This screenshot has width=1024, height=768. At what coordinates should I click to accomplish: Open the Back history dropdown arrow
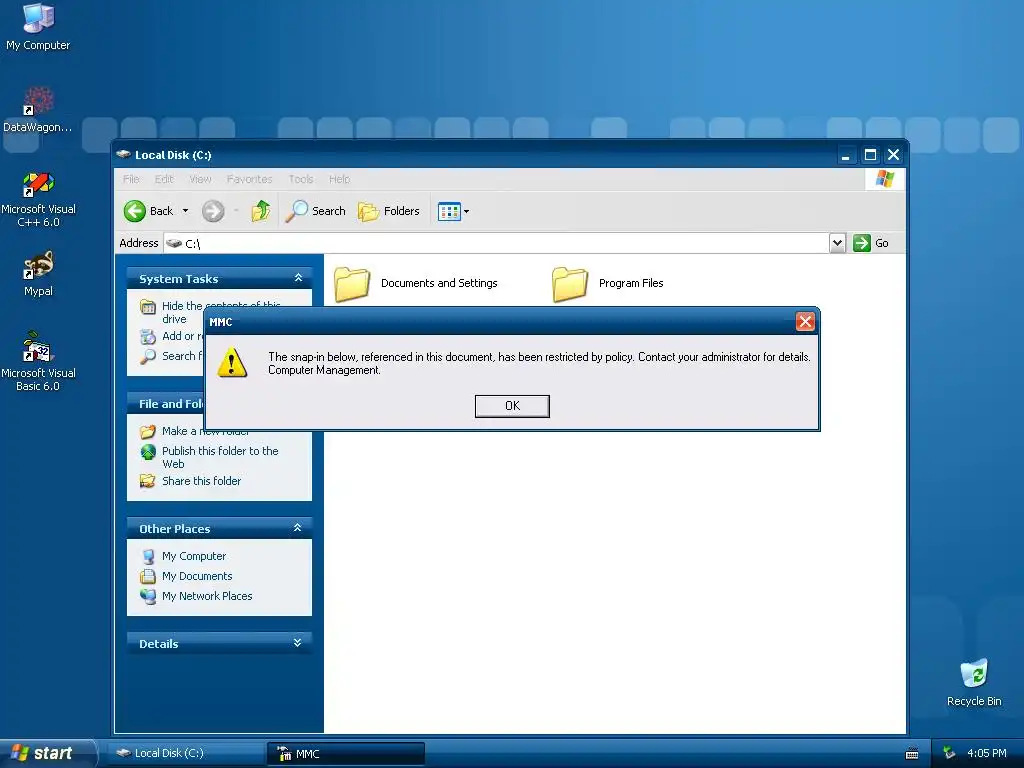point(185,211)
